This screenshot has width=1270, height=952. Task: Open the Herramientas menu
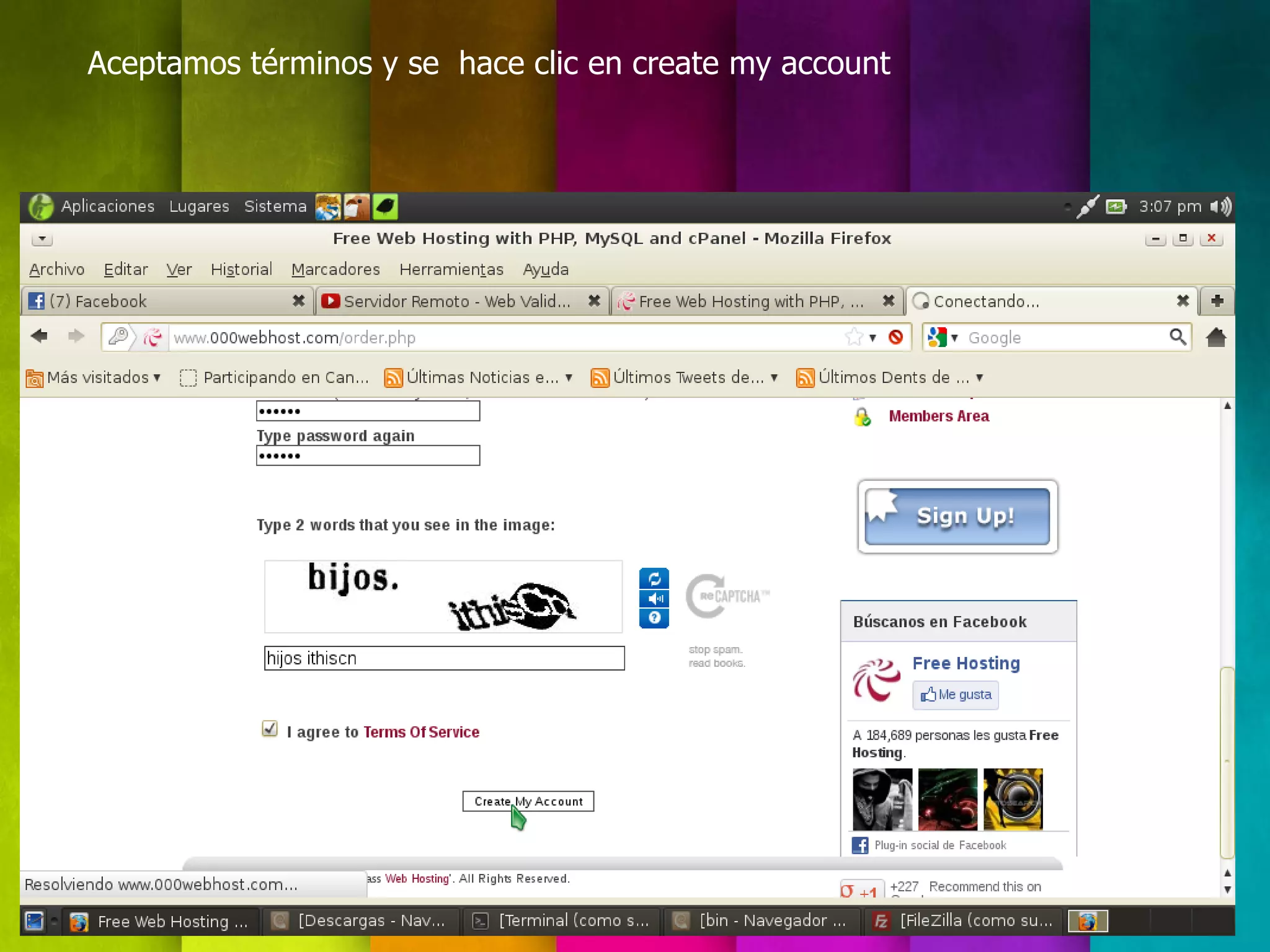coord(451,269)
